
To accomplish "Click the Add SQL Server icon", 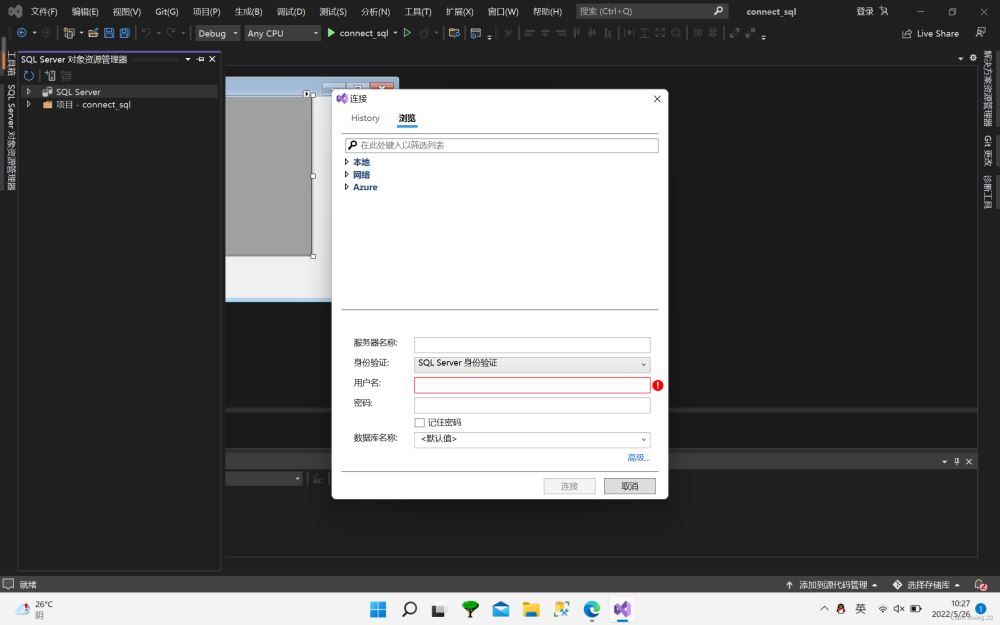I will click(49, 76).
